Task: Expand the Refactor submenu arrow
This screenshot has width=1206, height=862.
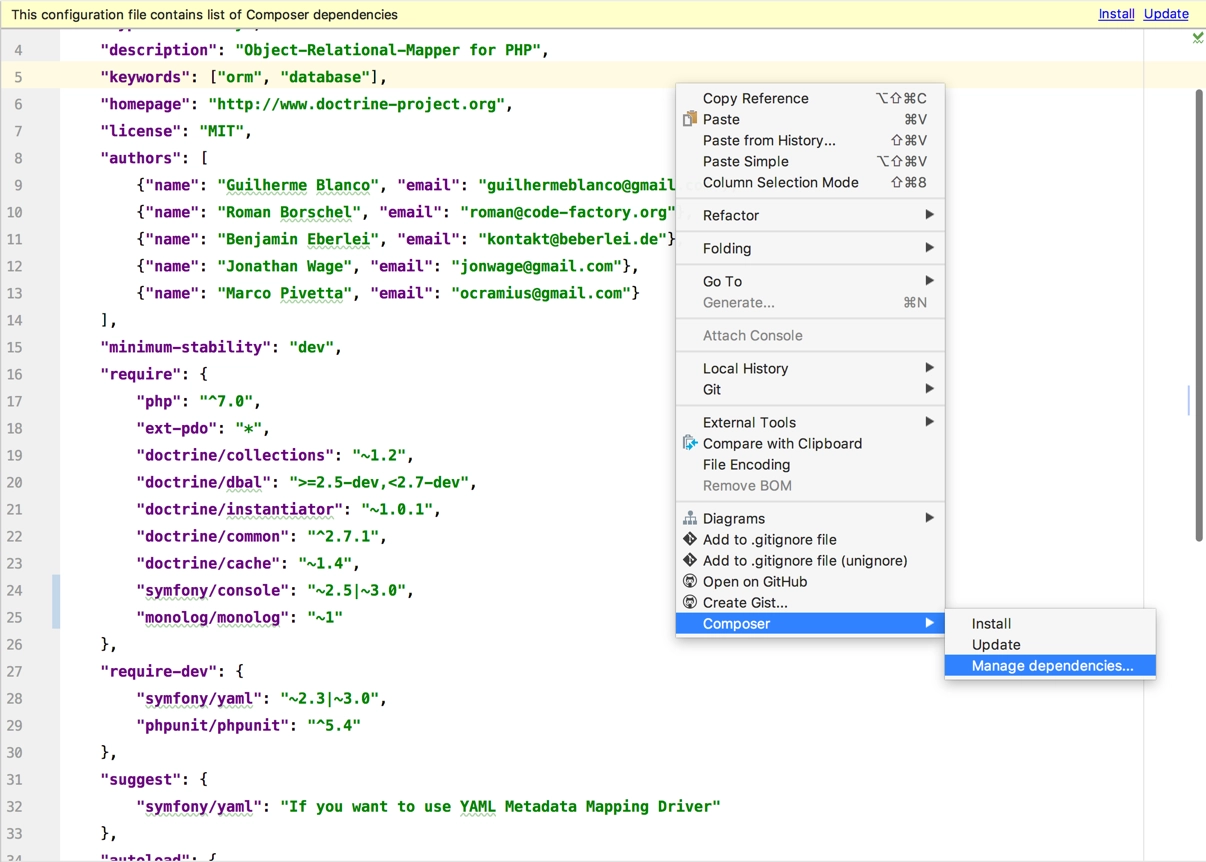Action: 929,215
